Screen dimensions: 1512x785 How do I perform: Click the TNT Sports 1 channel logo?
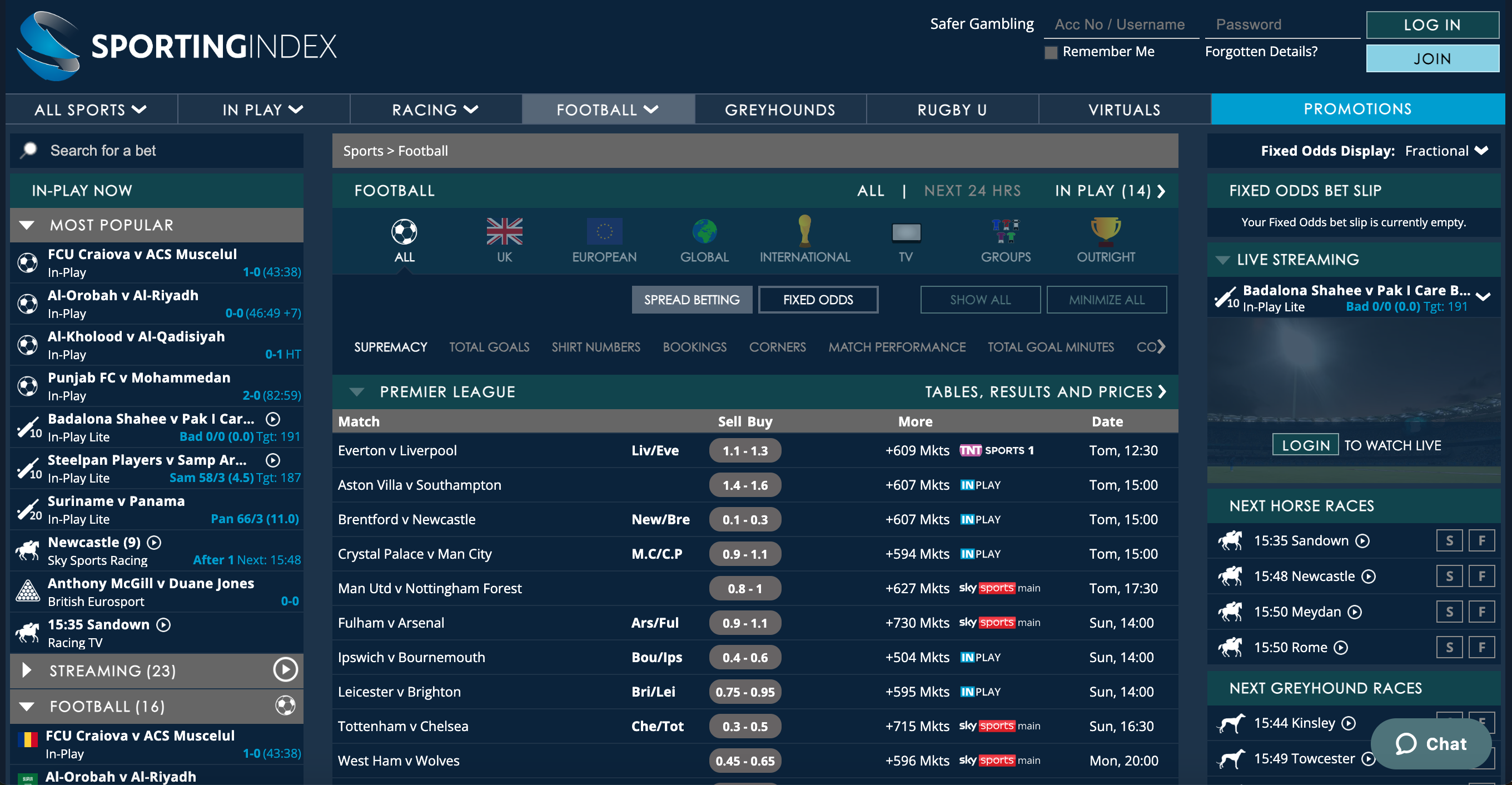(997, 450)
